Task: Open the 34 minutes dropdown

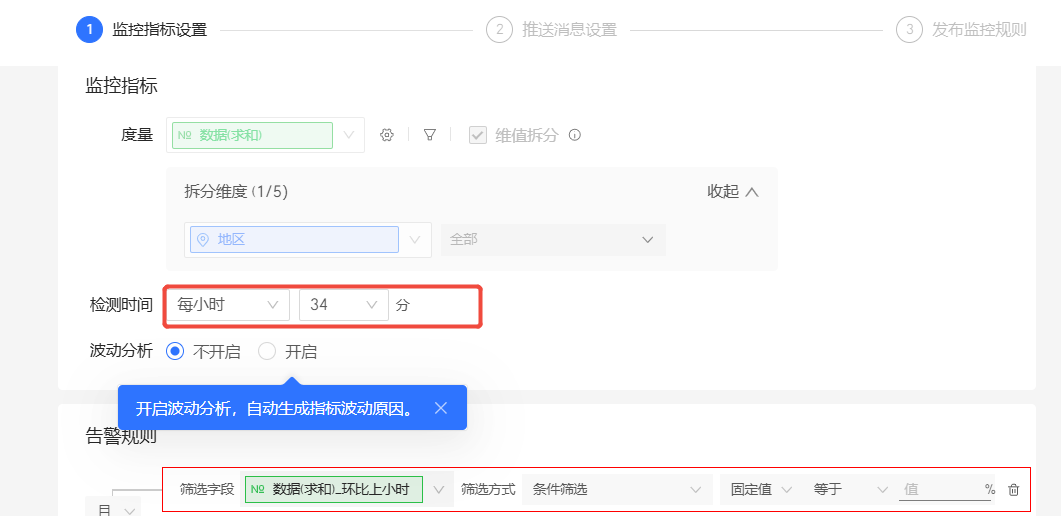Action: coord(344,305)
